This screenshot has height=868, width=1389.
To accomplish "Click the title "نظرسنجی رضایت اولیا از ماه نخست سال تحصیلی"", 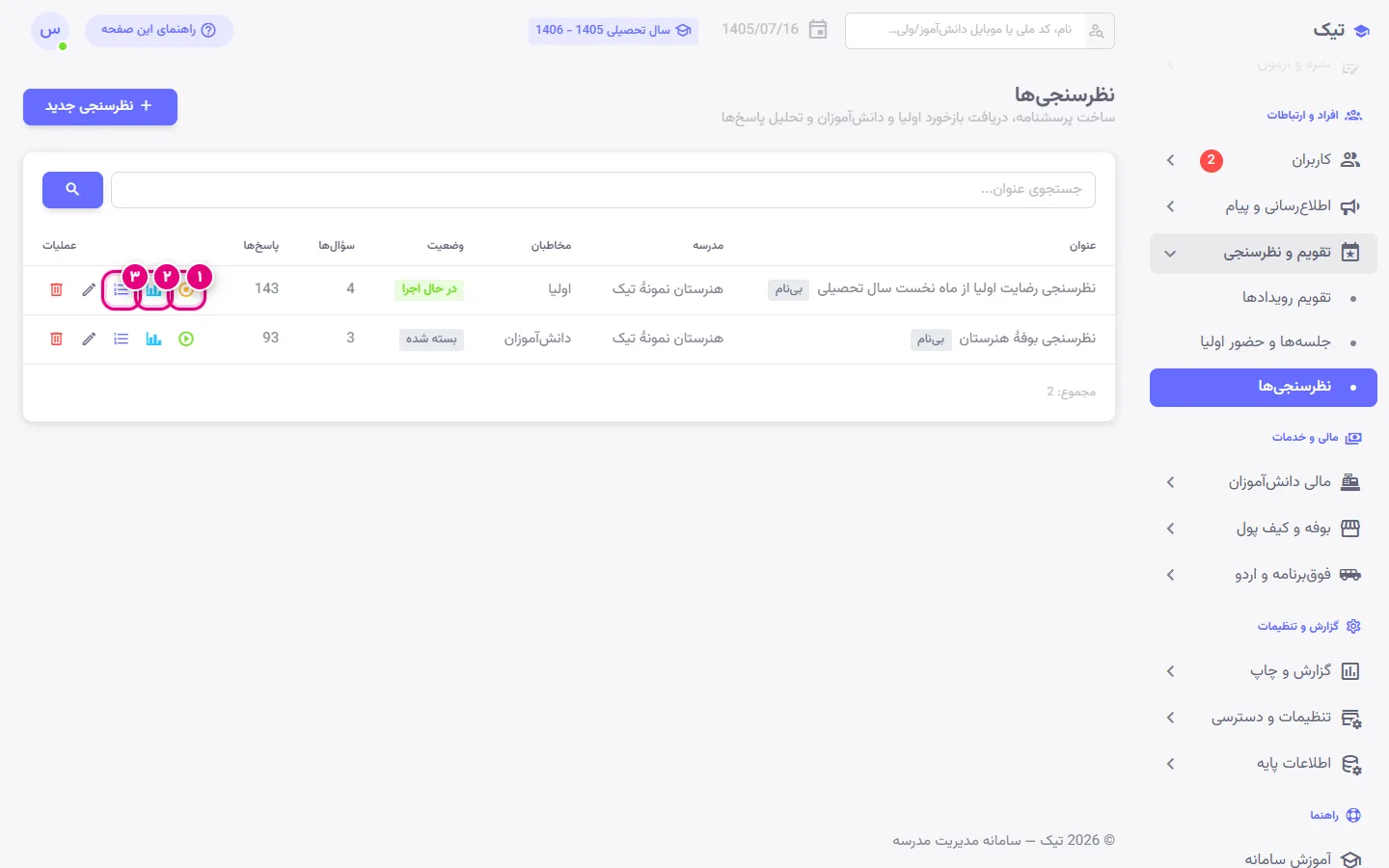I will coord(957,288).
